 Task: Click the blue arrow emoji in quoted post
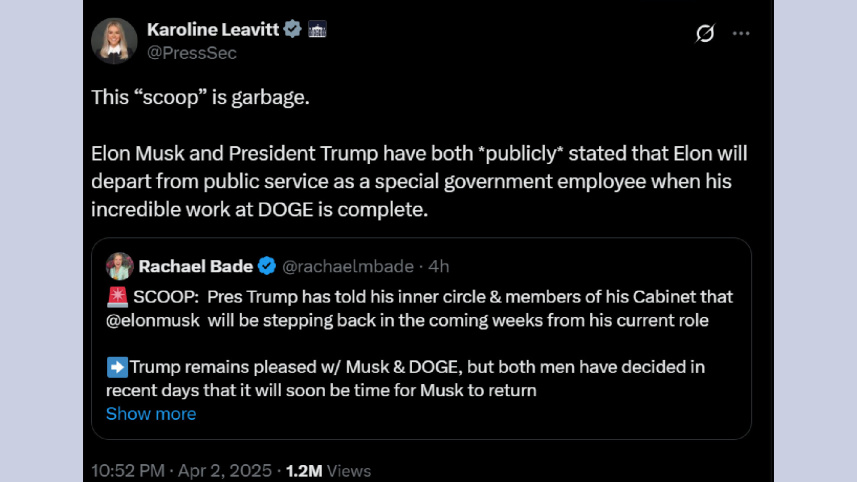116,367
